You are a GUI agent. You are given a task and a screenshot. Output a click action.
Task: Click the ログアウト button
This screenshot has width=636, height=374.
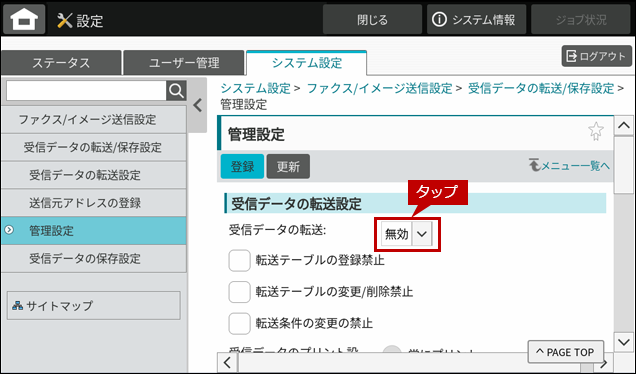597,56
